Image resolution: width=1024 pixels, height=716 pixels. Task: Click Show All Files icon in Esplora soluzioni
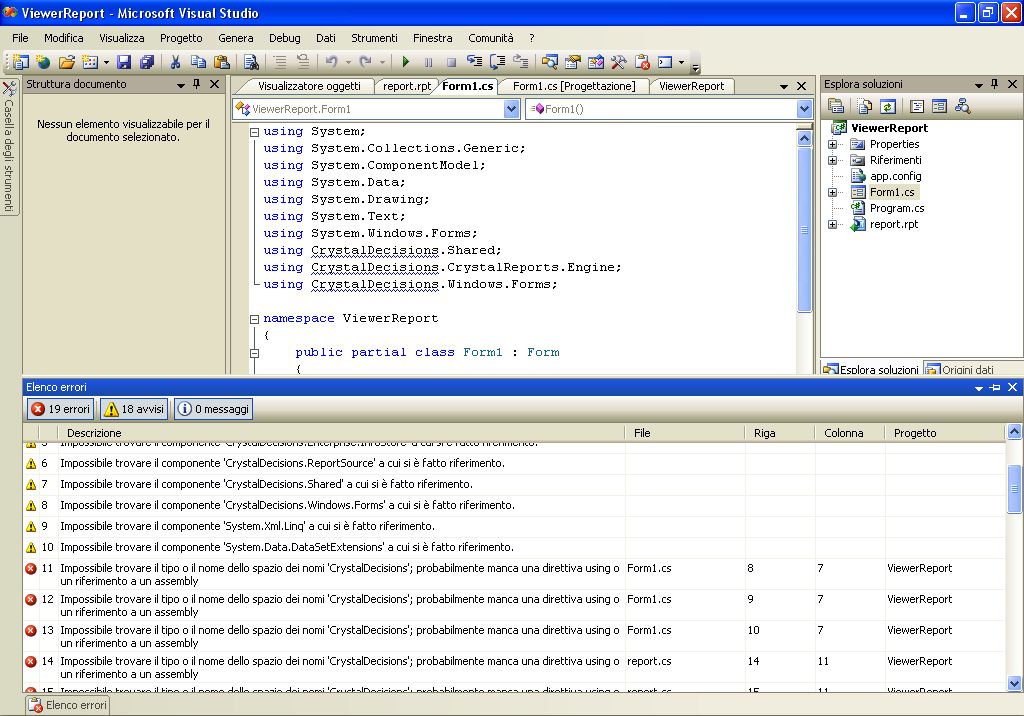(865, 106)
